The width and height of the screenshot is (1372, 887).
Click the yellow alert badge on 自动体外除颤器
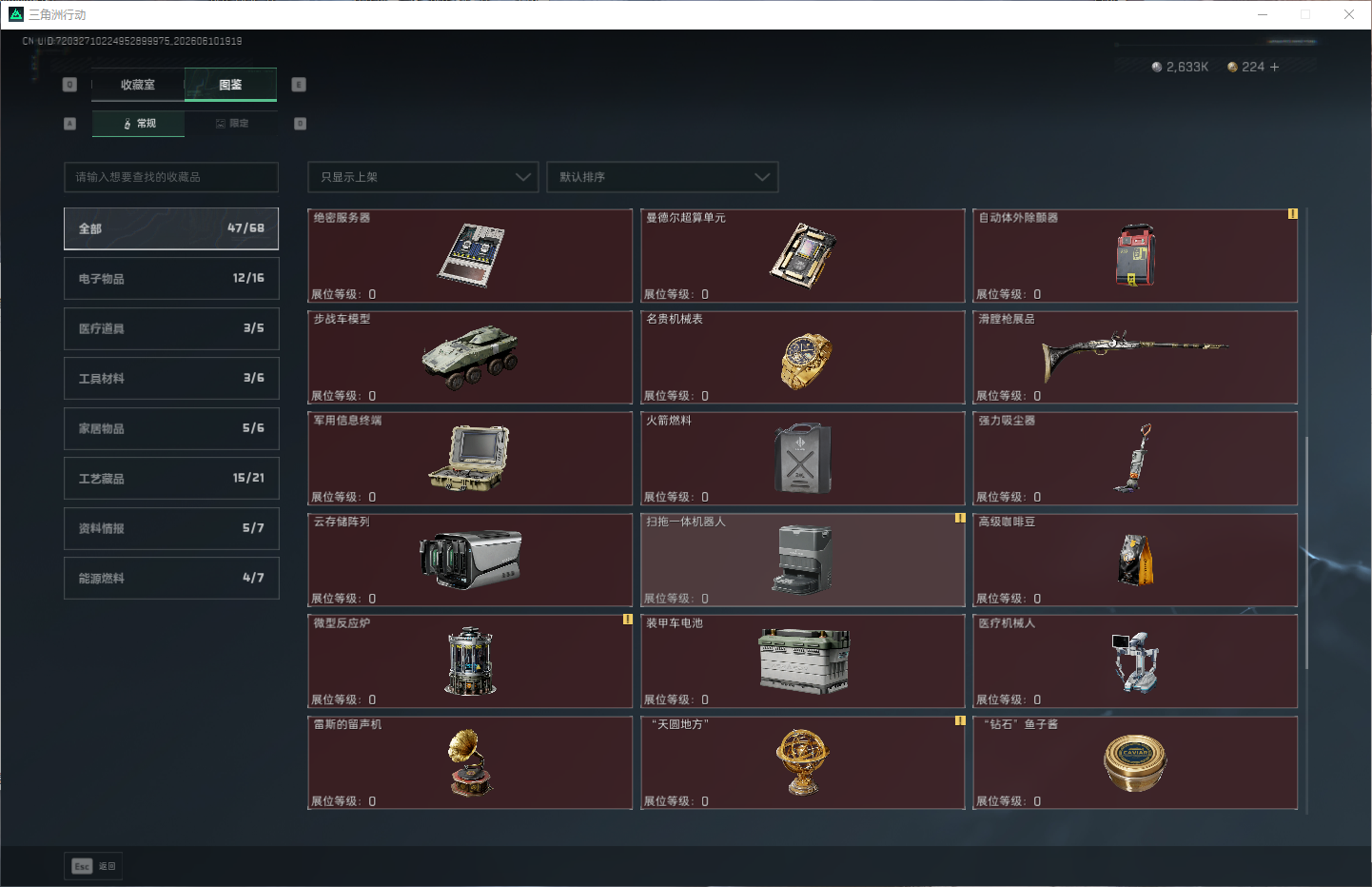pos(1292,214)
